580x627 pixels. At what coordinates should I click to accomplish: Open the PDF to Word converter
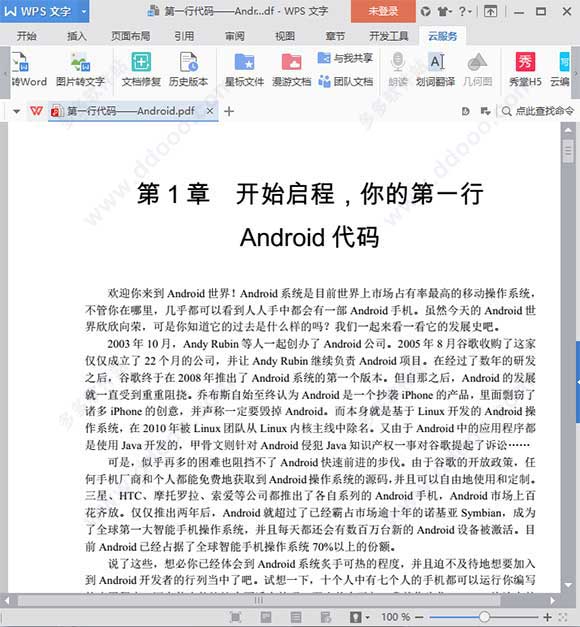coord(29,70)
